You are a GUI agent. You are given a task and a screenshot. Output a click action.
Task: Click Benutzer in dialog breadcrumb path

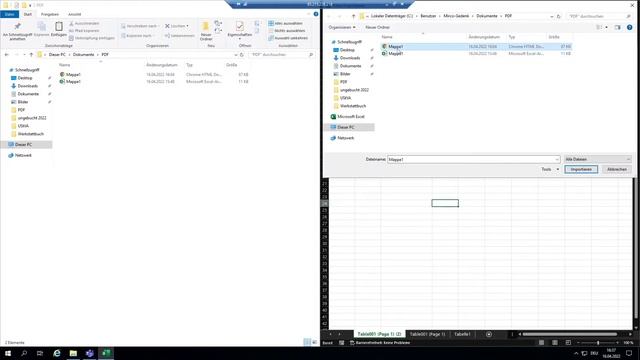click(x=428, y=16)
